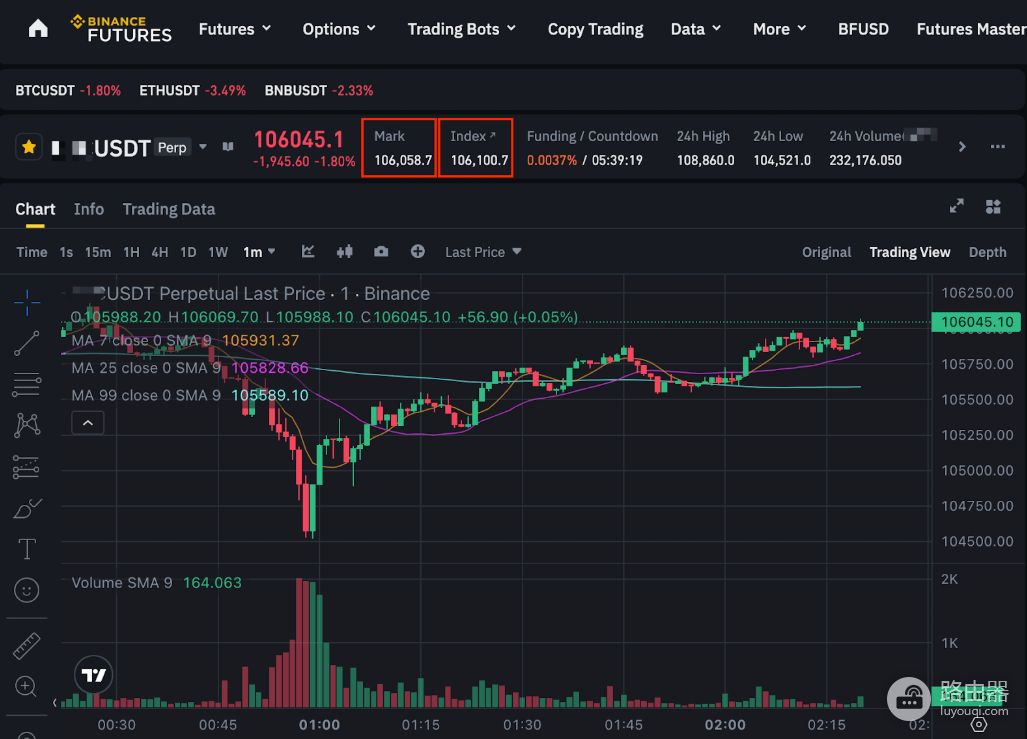
Task: Select the Text annotation tool
Action: click(x=27, y=549)
